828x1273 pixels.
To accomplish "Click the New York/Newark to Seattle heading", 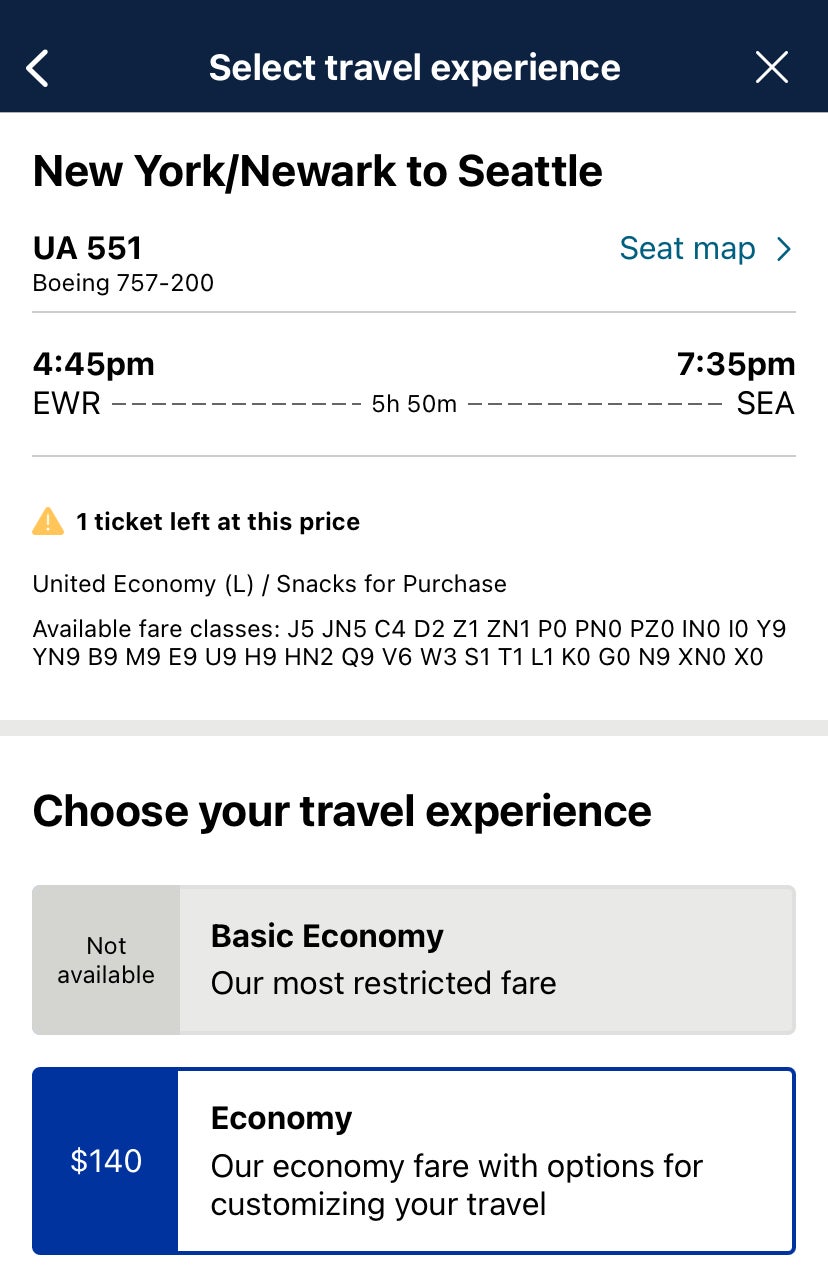I will (x=318, y=171).
